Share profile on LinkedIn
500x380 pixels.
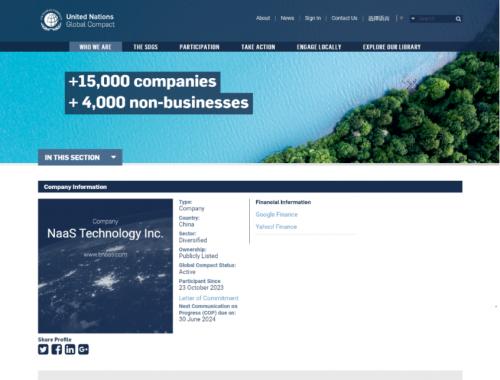point(70,349)
